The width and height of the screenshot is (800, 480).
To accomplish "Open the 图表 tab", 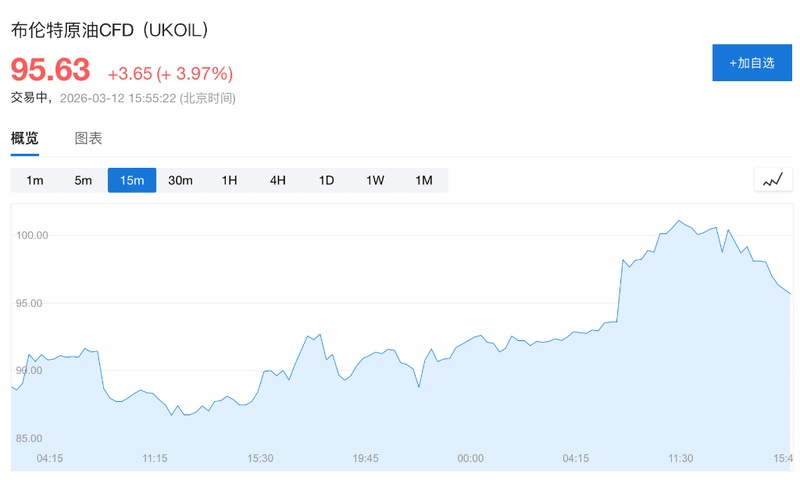I will (x=88, y=139).
